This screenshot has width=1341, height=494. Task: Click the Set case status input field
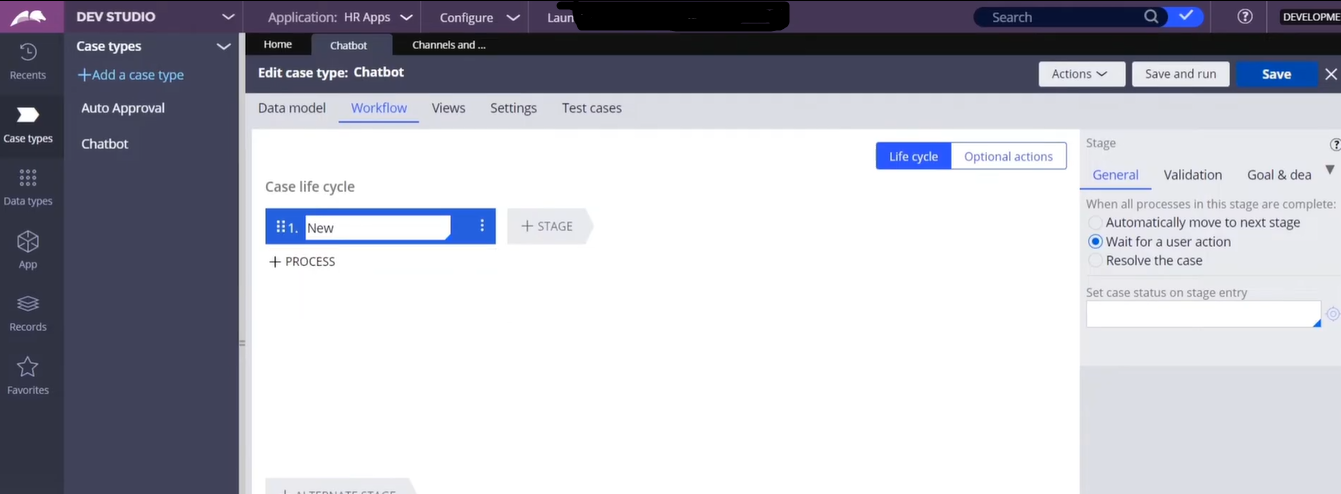click(1202, 314)
